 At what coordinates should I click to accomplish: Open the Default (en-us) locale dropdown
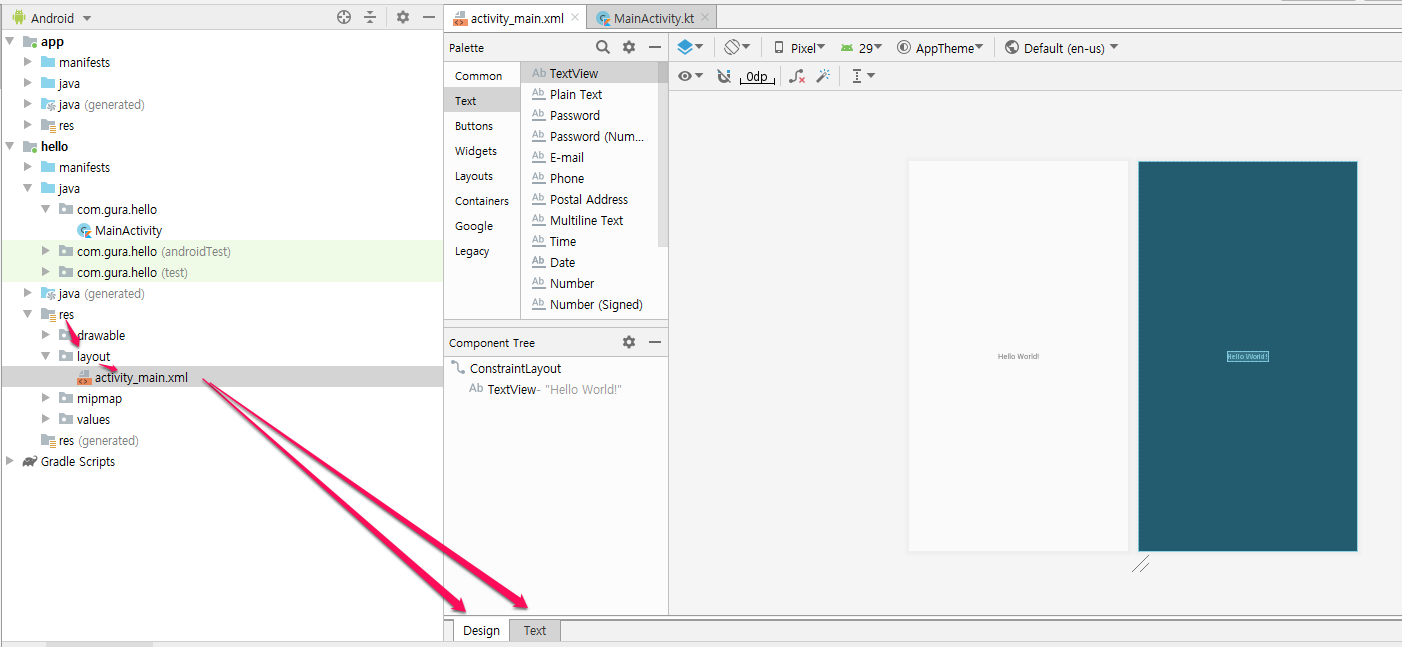pos(1061,47)
